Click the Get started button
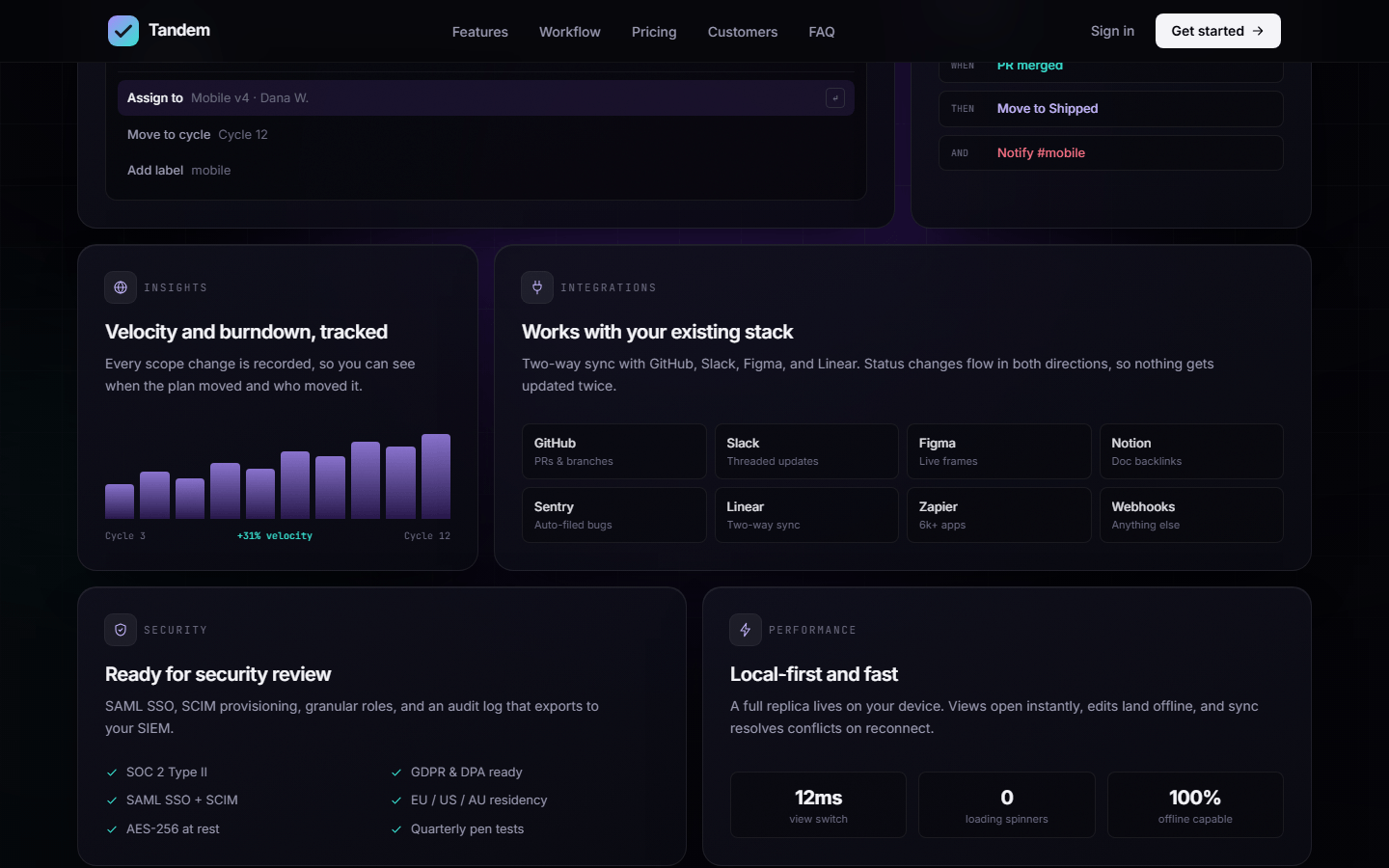Viewport: 1389px width, 868px height. tap(1218, 31)
